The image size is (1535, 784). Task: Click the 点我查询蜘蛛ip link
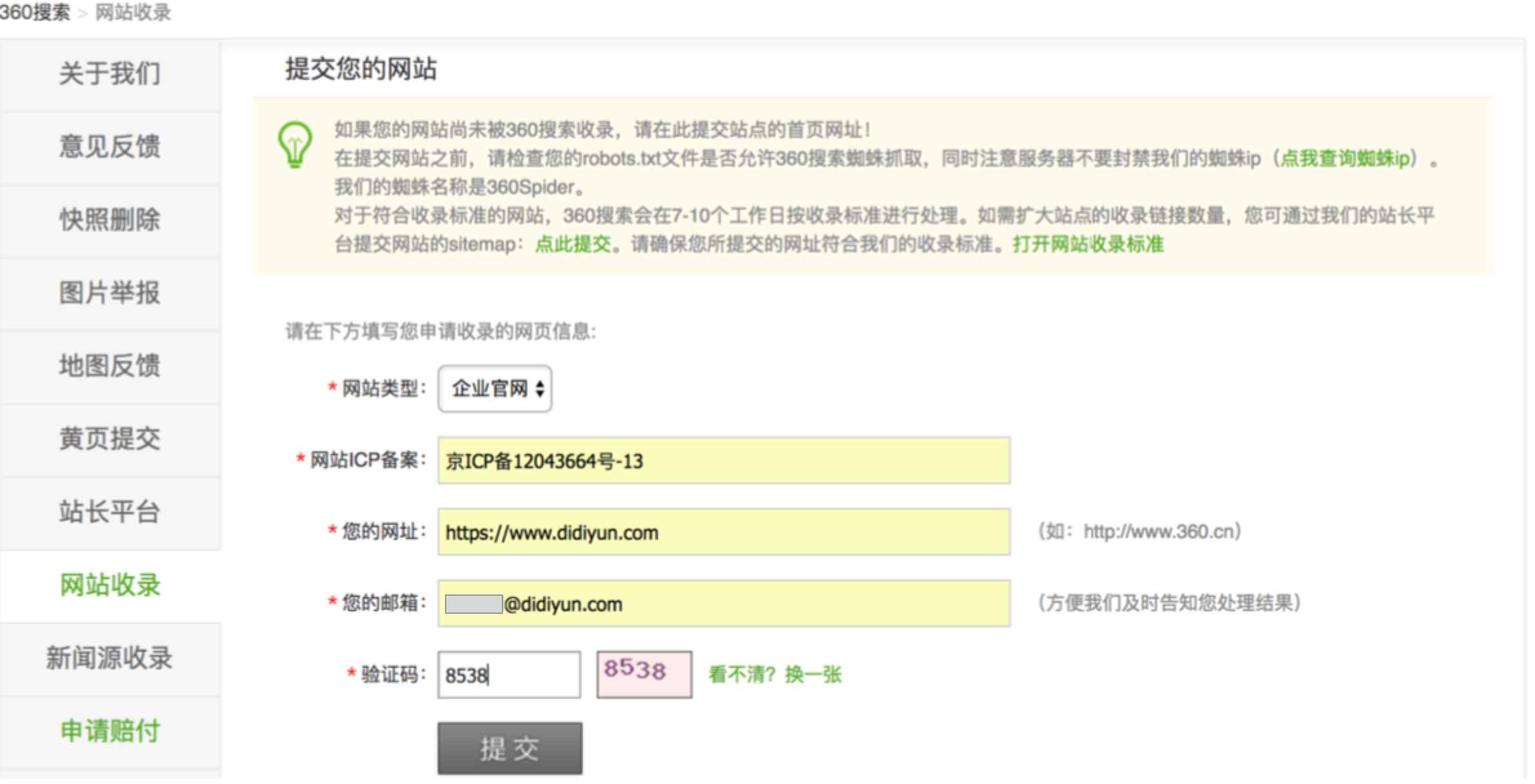pyautogui.click(x=1344, y=159)
